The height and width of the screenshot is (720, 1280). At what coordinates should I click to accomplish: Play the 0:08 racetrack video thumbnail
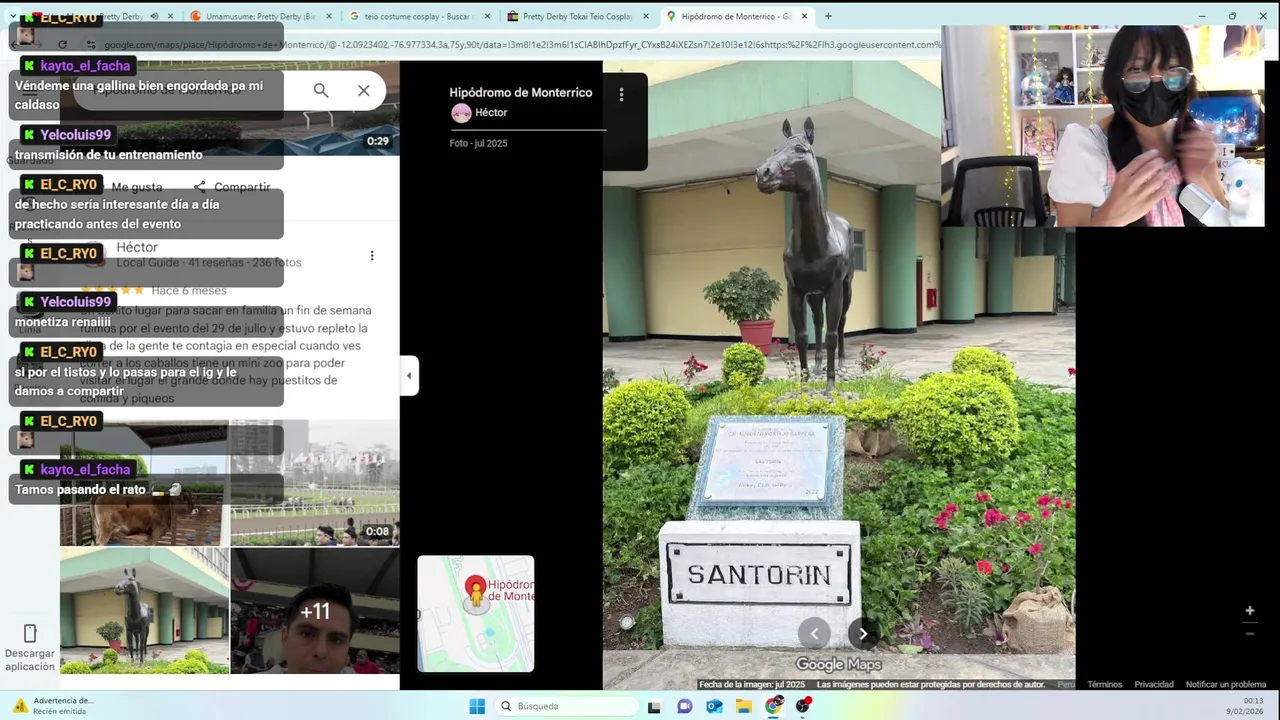point(315,483)
